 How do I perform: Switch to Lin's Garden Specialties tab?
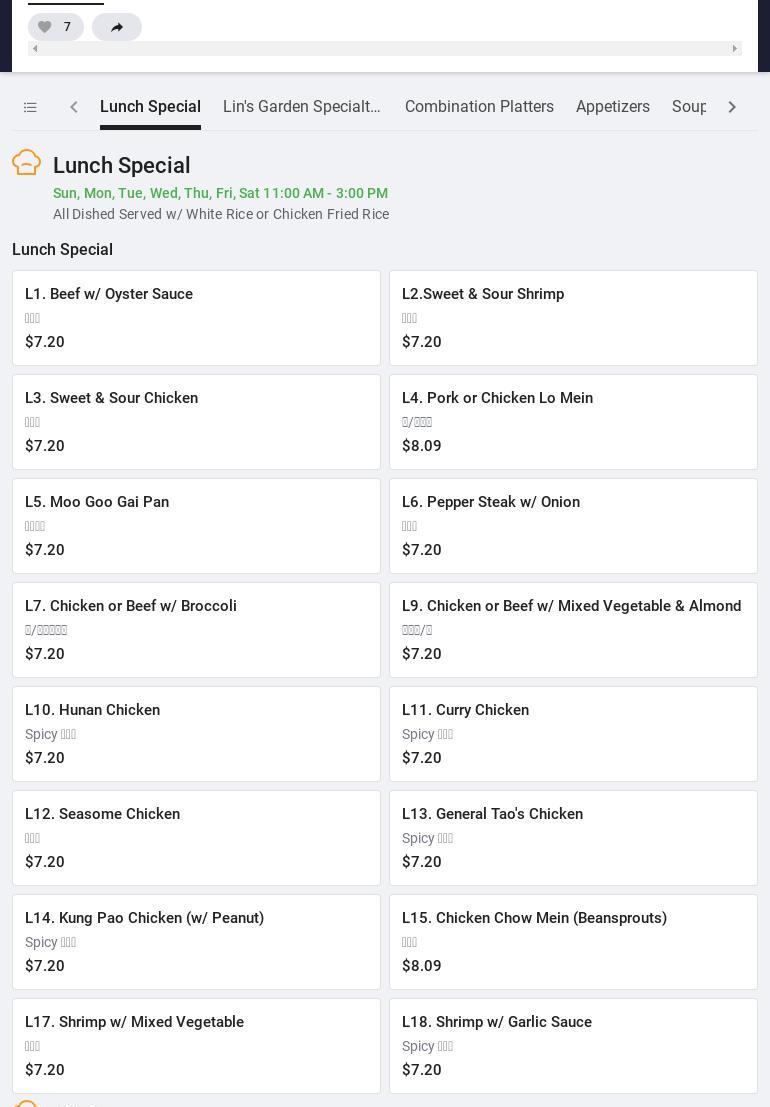pyautogui.click(x=302, y=107)
